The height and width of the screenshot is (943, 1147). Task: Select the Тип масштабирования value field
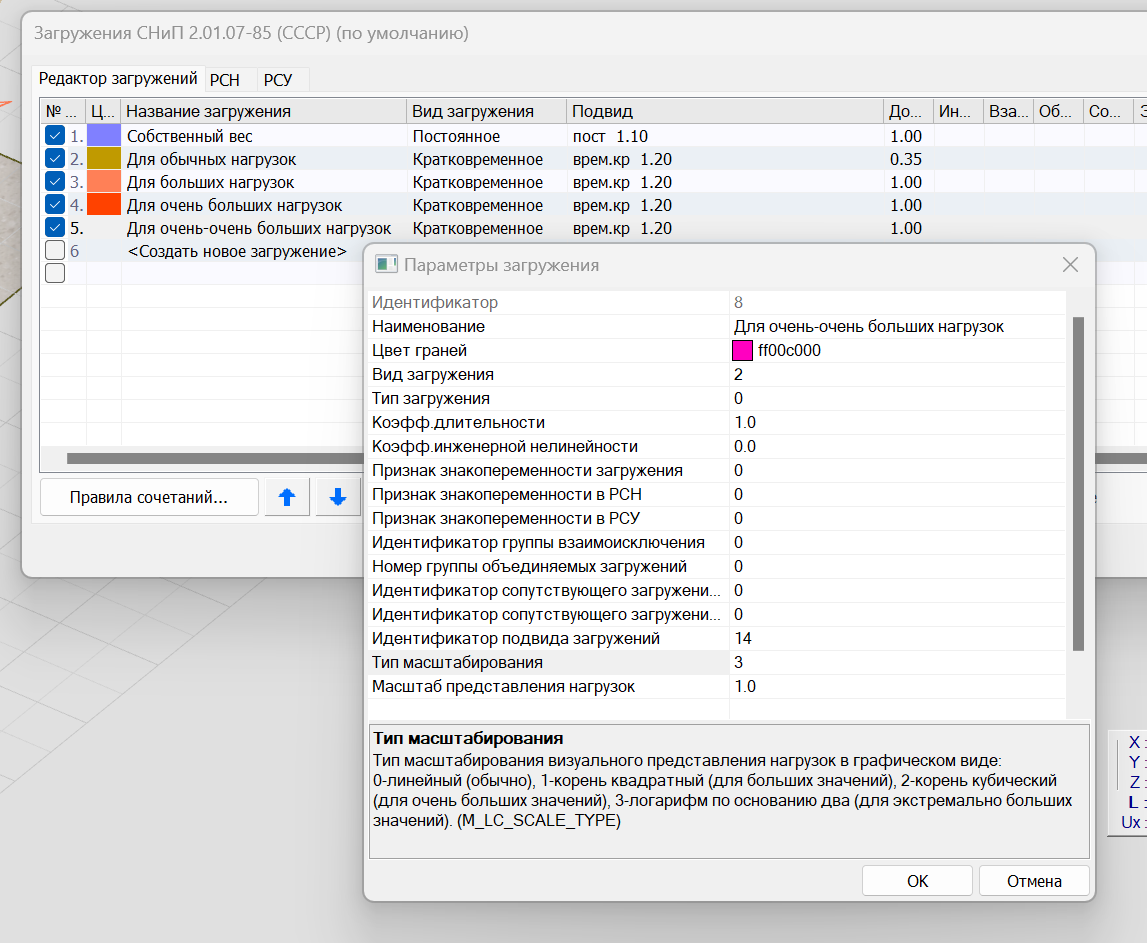point(895,663)
